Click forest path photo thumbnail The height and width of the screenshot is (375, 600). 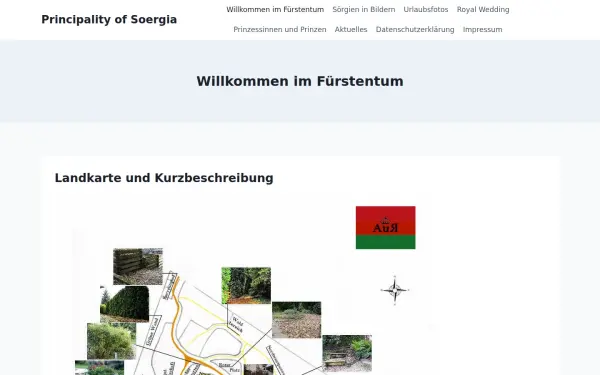tap(246, 285)
